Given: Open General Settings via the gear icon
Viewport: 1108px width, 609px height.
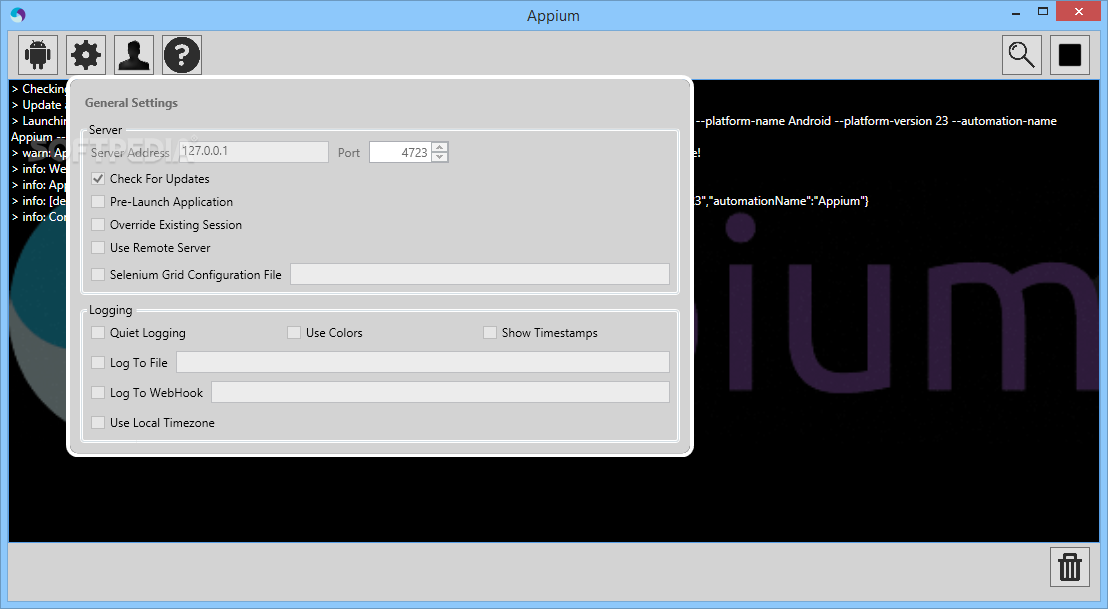Looking at the screenshot, I should [x=86, y=54].
